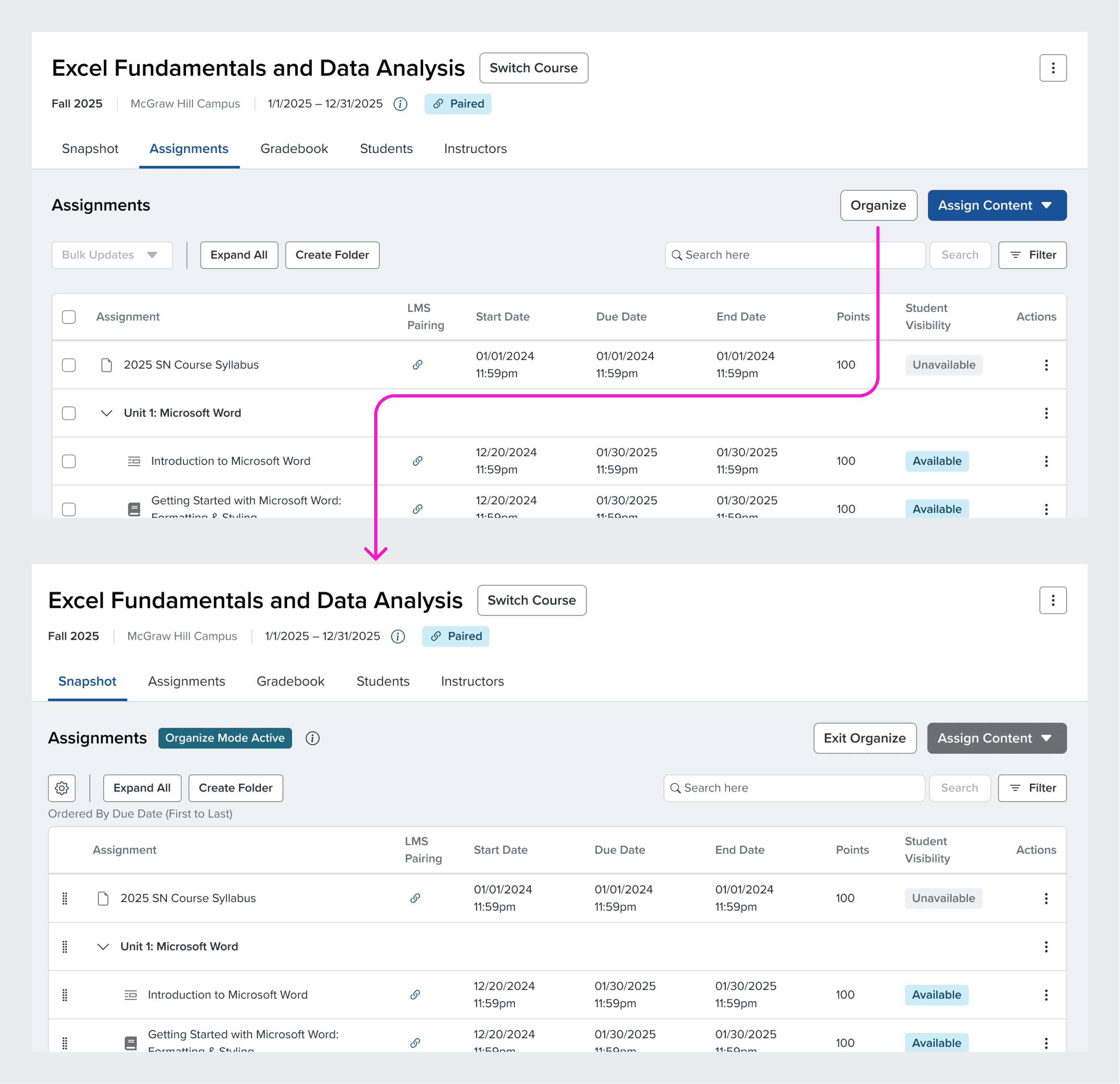Select the checkbox for Introduction to Microsoft Word
1120x1084 pixels.
click(69, 461)
